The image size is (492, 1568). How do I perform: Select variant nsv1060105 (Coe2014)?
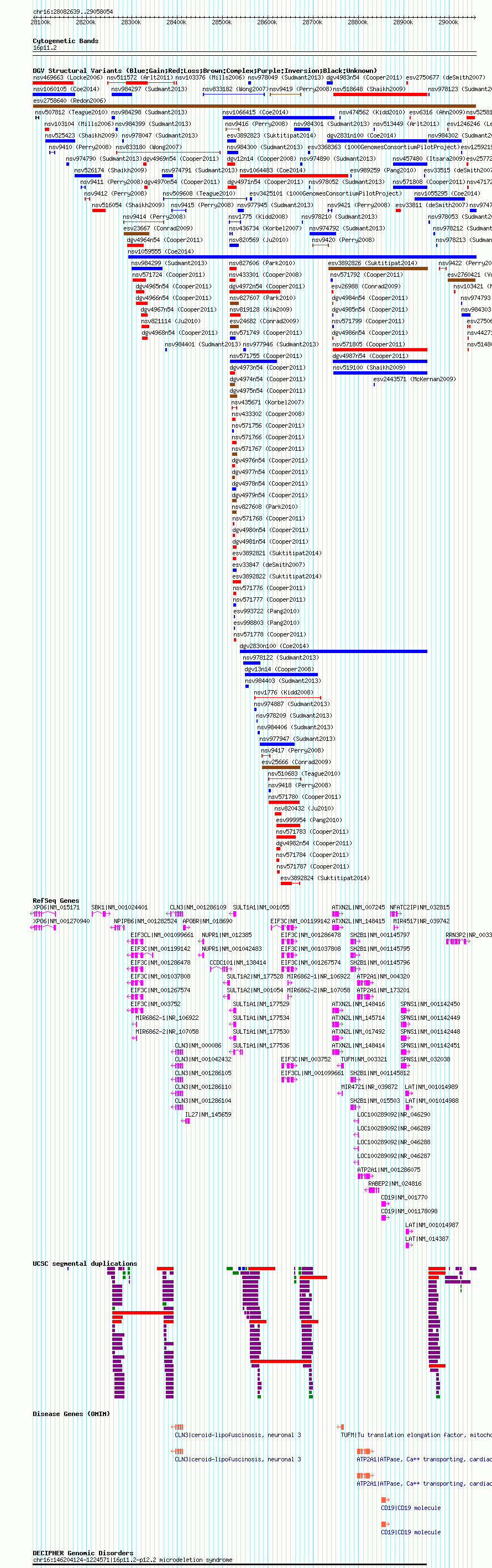click(66, 89)
